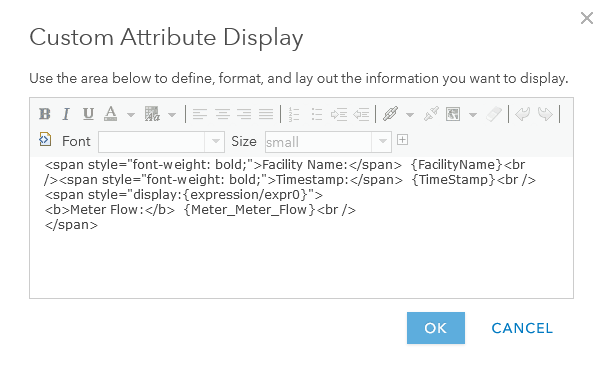Open text color dropdown arrow

pyautogui.click(x=131, y=115)
